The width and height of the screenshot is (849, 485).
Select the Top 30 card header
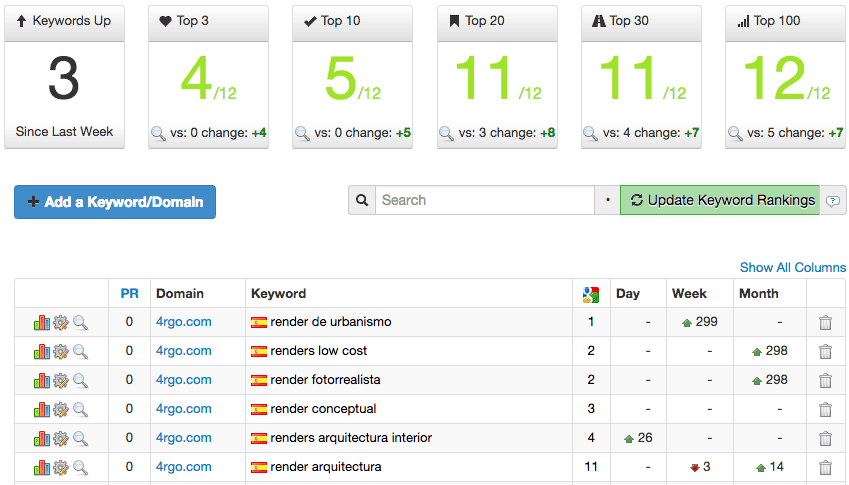point(641,23)
